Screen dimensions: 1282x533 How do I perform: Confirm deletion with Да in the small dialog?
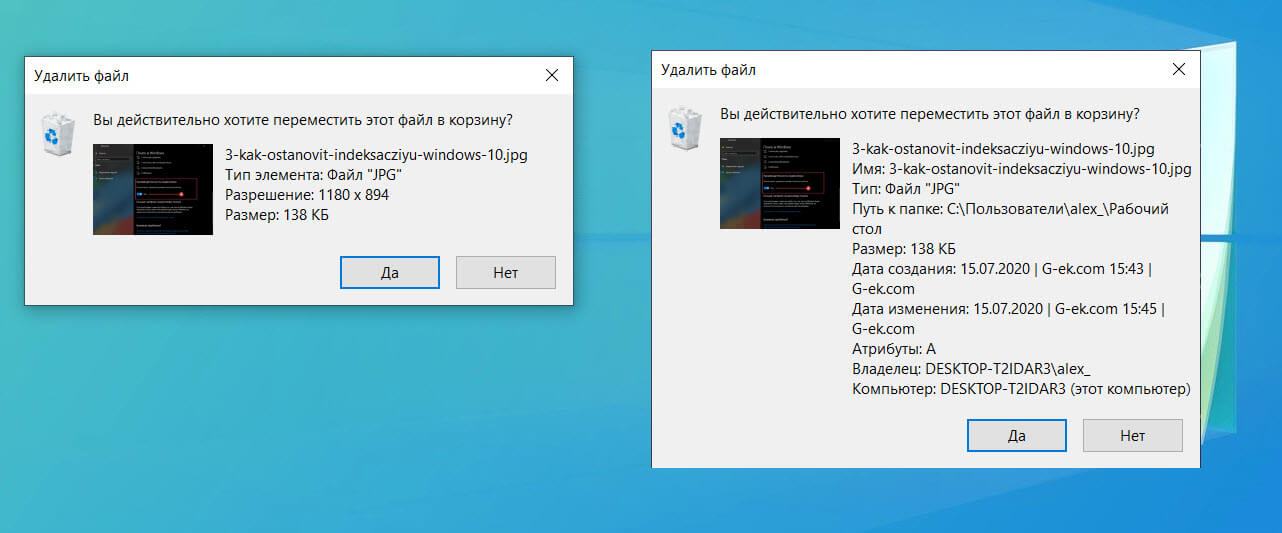click(389, 272)
